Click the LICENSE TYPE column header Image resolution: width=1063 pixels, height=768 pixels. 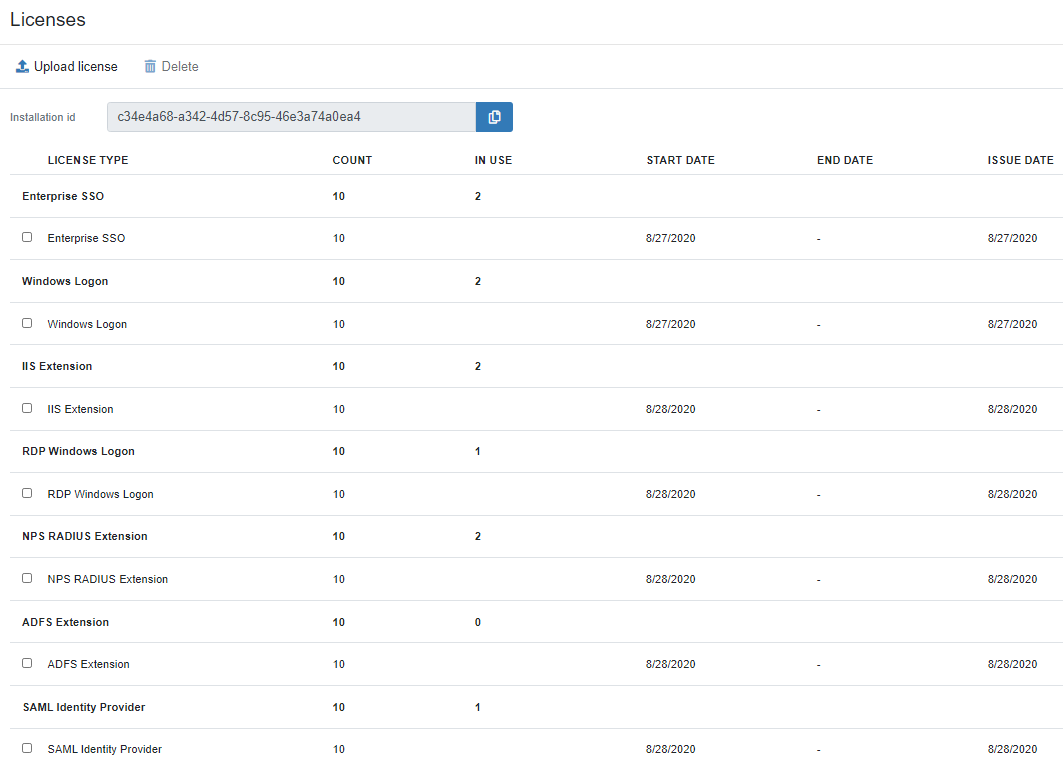point(88,160)
